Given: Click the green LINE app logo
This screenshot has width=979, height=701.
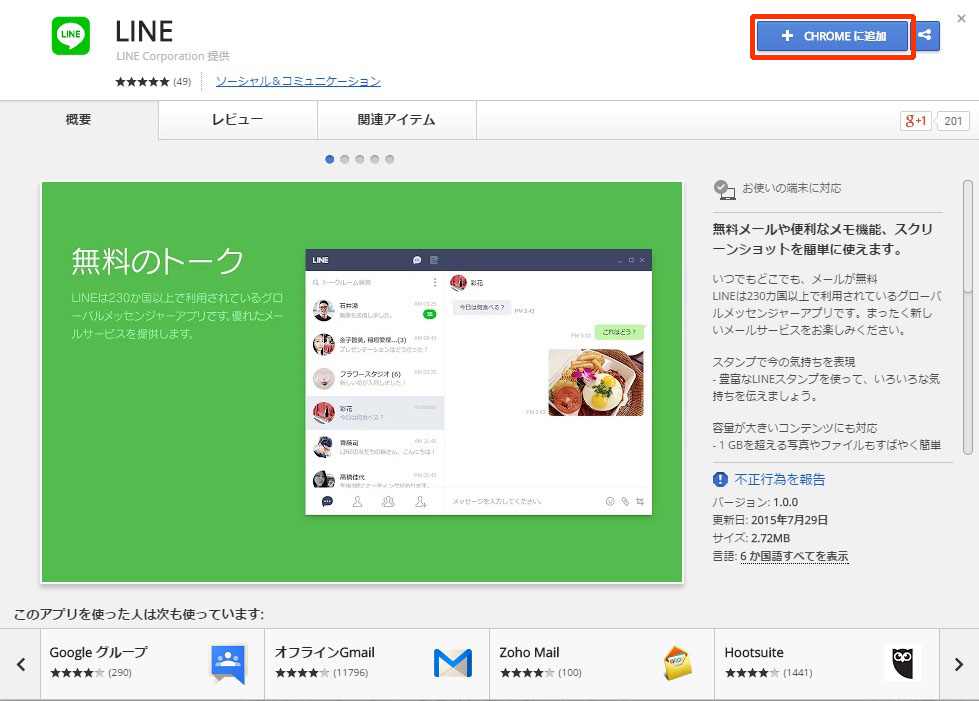Looking at the screenshot, I should [x=71, y=36].
